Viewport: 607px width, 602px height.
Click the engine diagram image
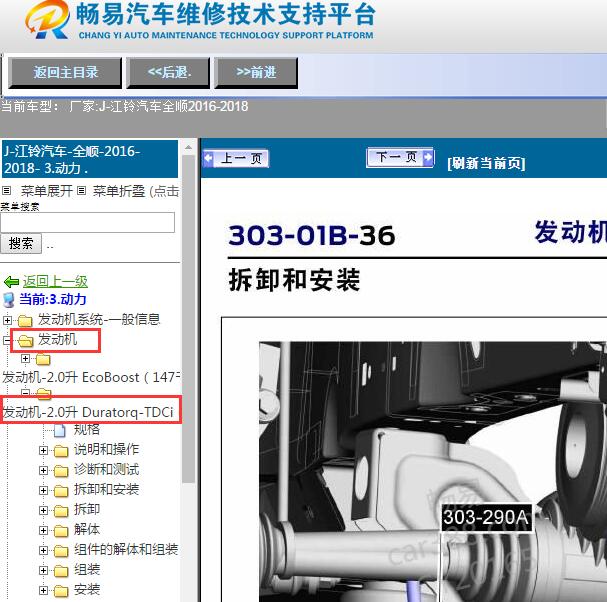[x=433, y=472]
